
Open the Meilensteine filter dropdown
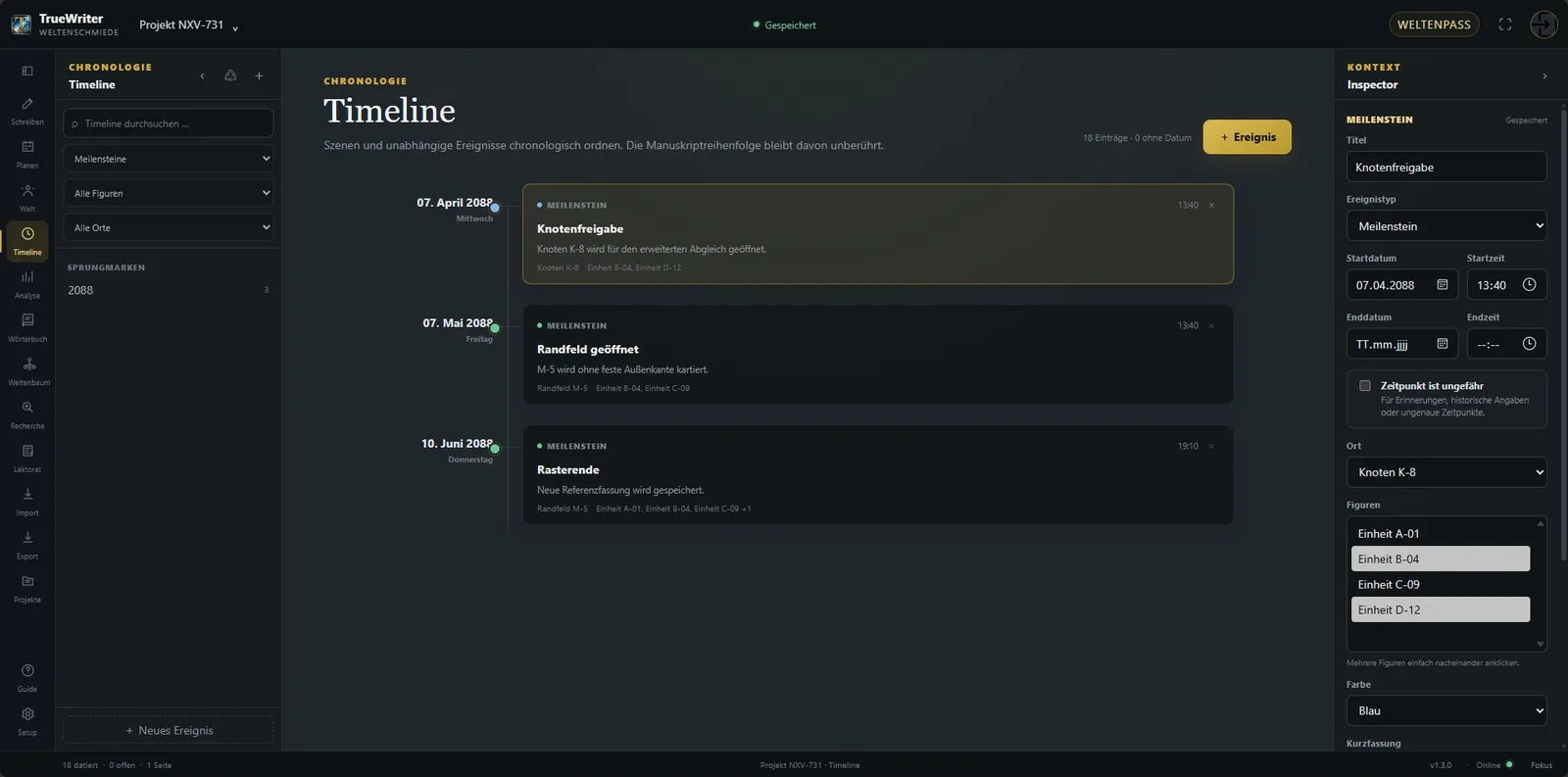coord(169,159)
